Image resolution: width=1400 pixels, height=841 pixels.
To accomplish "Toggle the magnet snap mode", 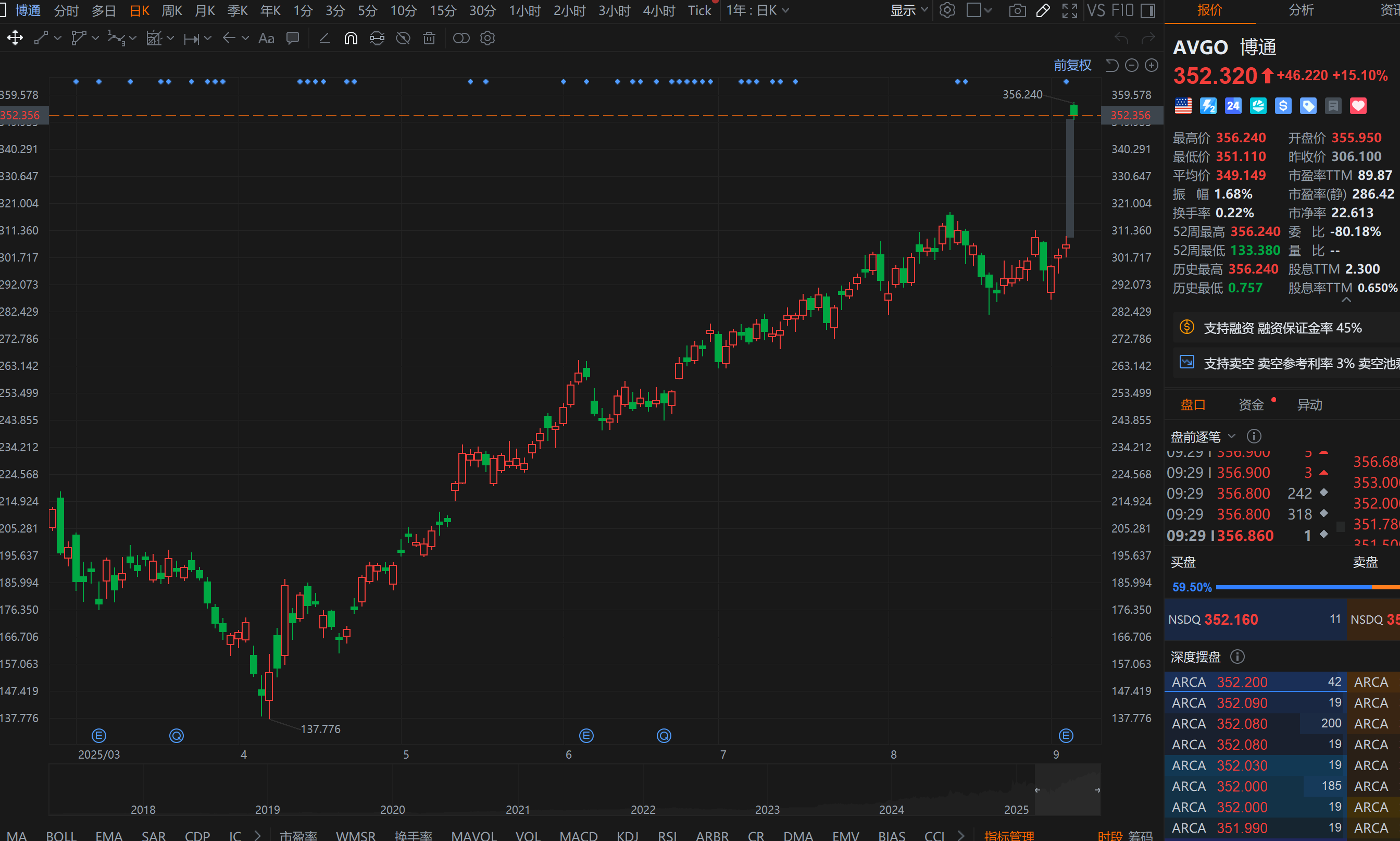I will tap(351, 38).
